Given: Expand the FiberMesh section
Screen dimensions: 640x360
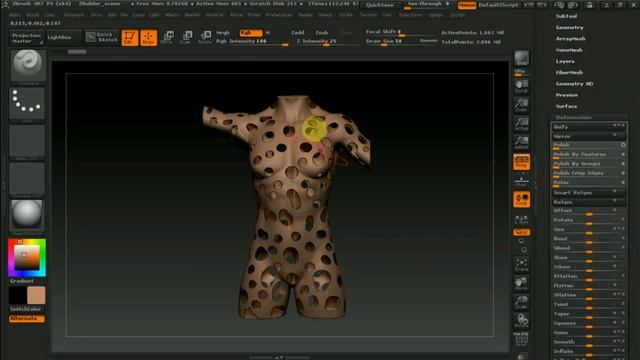Looking at the screenshot, I should pos(569,72).
